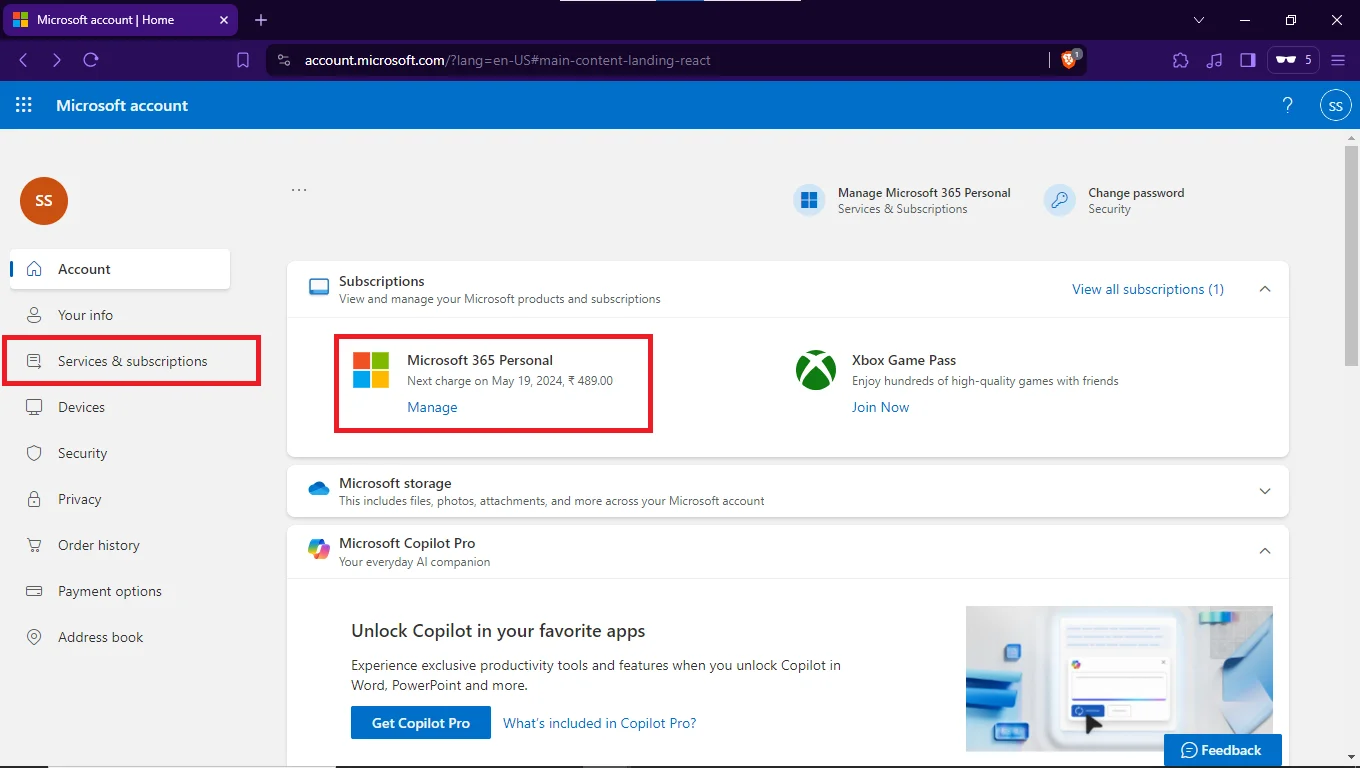Click Manage under Microsoft 365 Personal

pos(432,407)
